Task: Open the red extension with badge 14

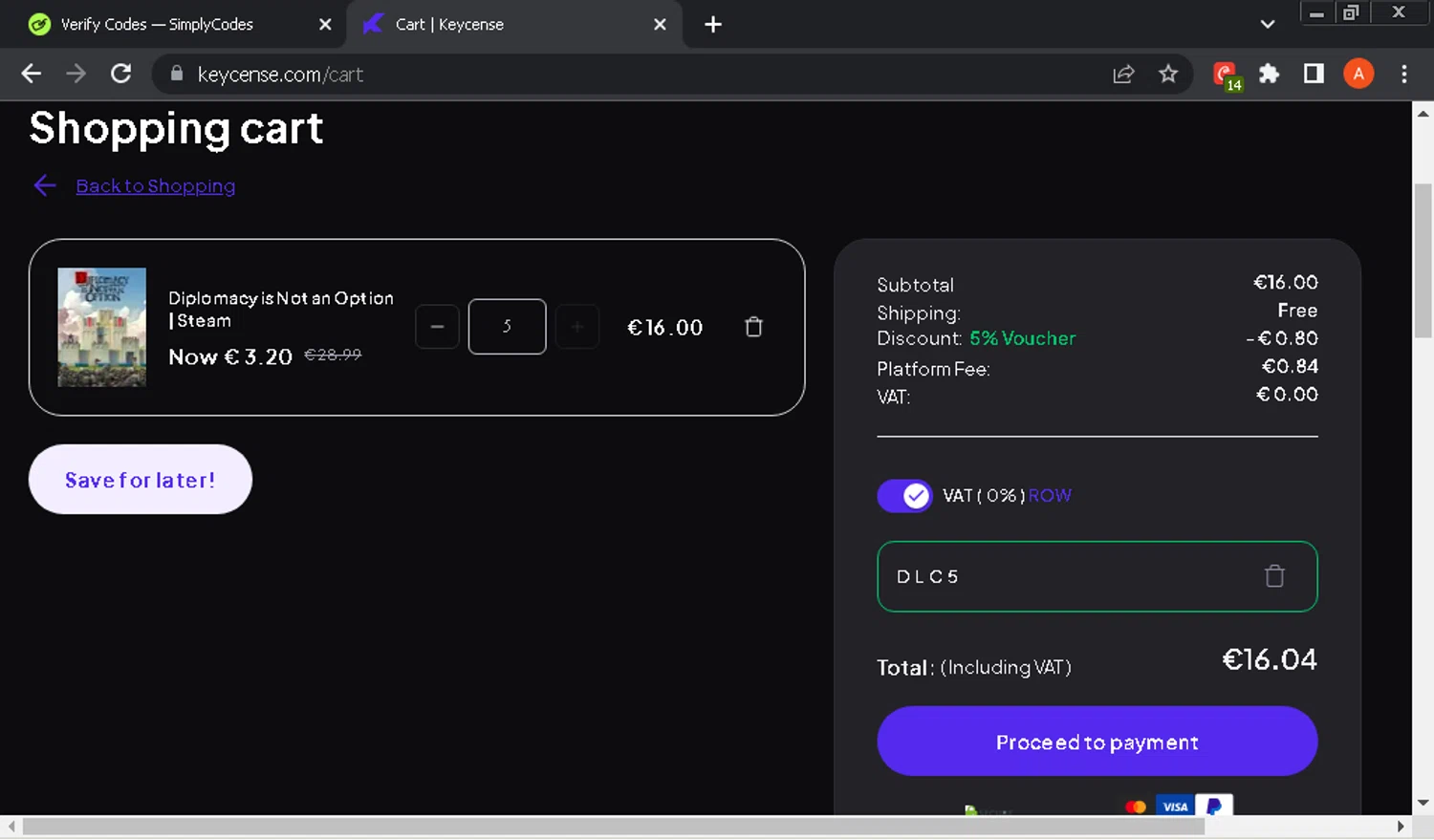Action: click(x=1227, y=75)
